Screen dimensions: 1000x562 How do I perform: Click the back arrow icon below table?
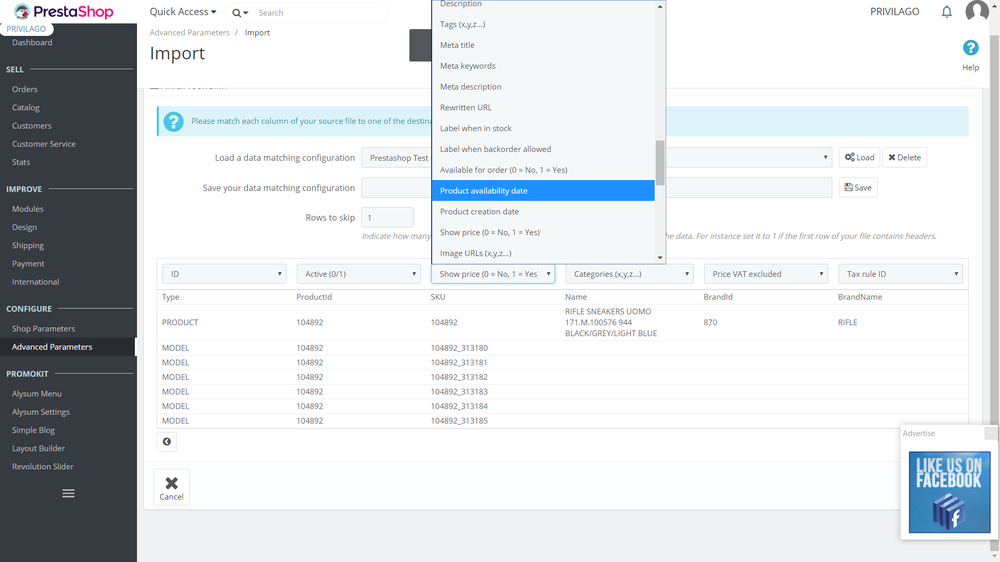coord(166,441)
